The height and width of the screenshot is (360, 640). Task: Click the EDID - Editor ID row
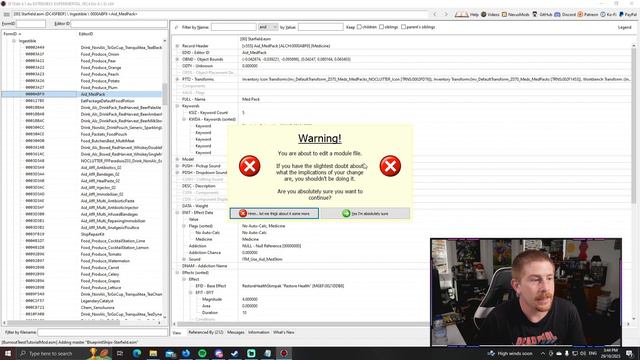[x=402, y=53]
